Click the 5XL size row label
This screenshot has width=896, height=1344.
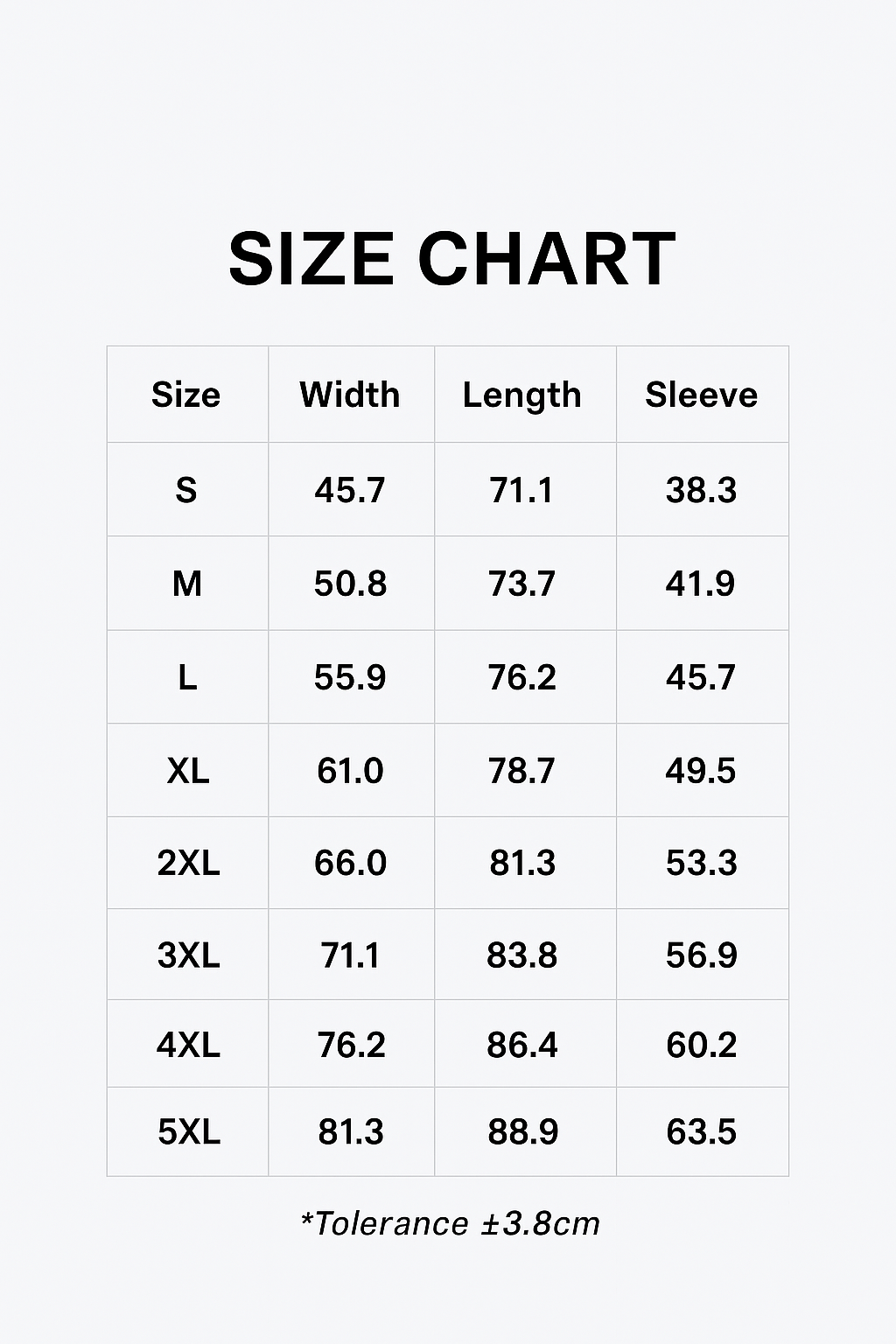[x=188, y=1132]
